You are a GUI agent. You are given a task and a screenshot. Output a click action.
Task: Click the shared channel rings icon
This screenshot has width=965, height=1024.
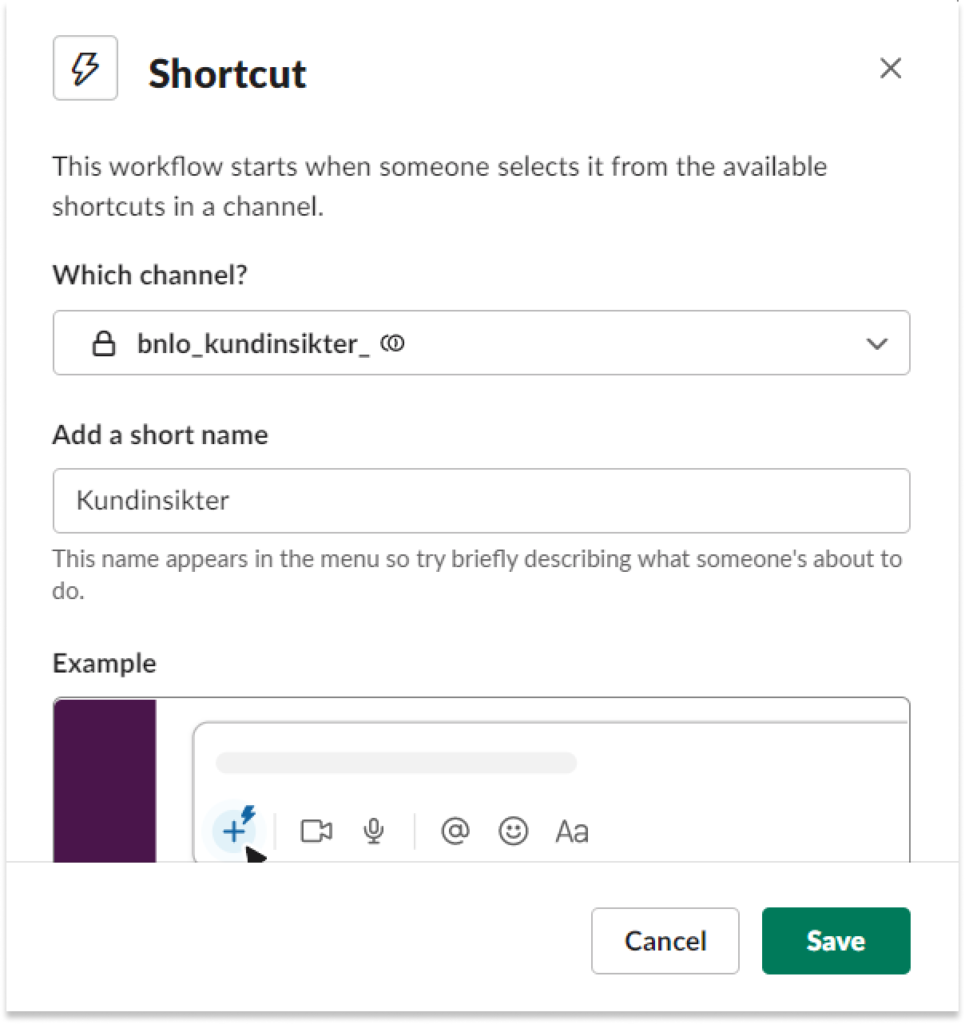(x=392, y=342)
